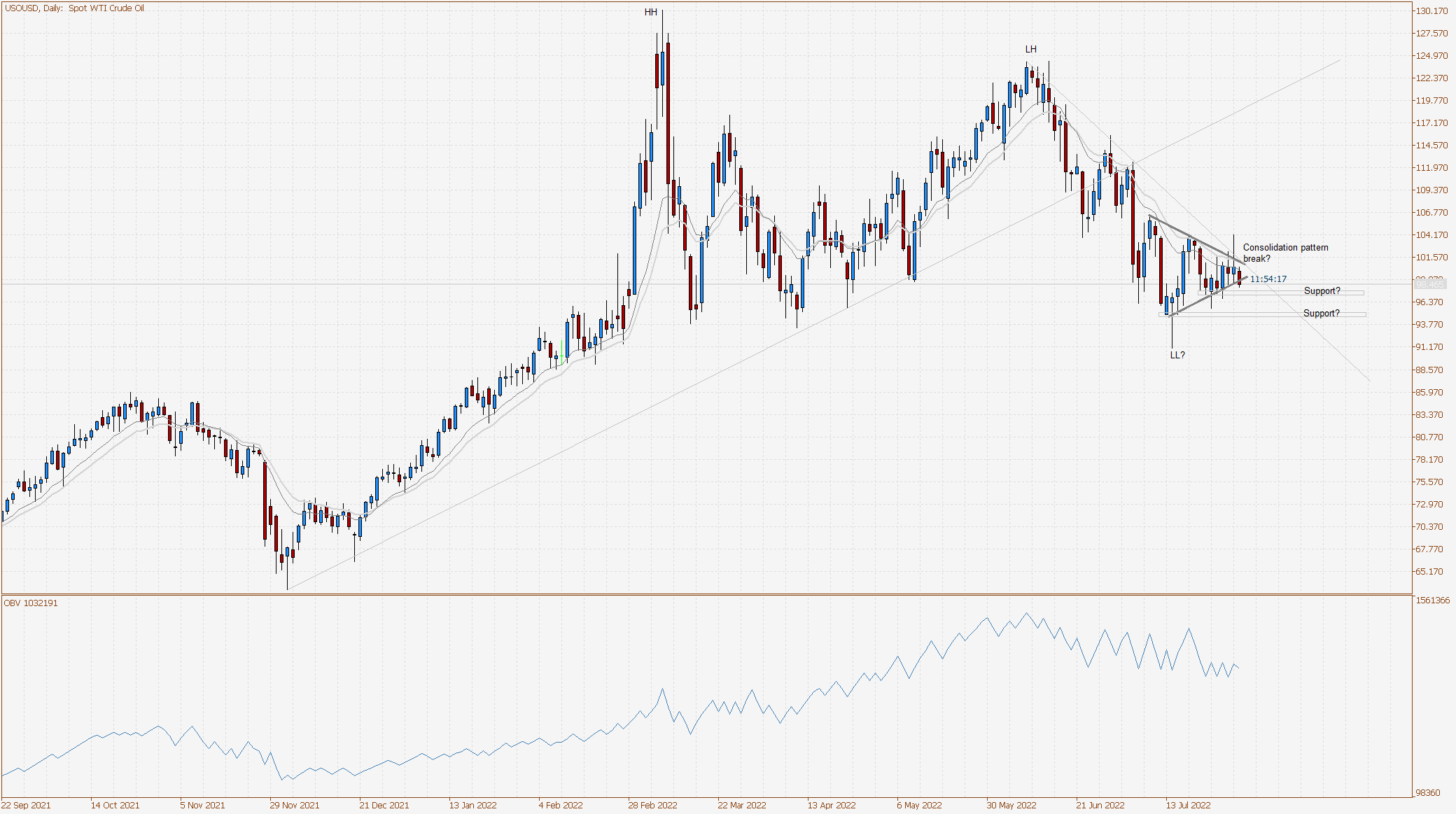Click the 6 May 2022 date label
This screenshot has height=814, width=1456.
[920, 805]
